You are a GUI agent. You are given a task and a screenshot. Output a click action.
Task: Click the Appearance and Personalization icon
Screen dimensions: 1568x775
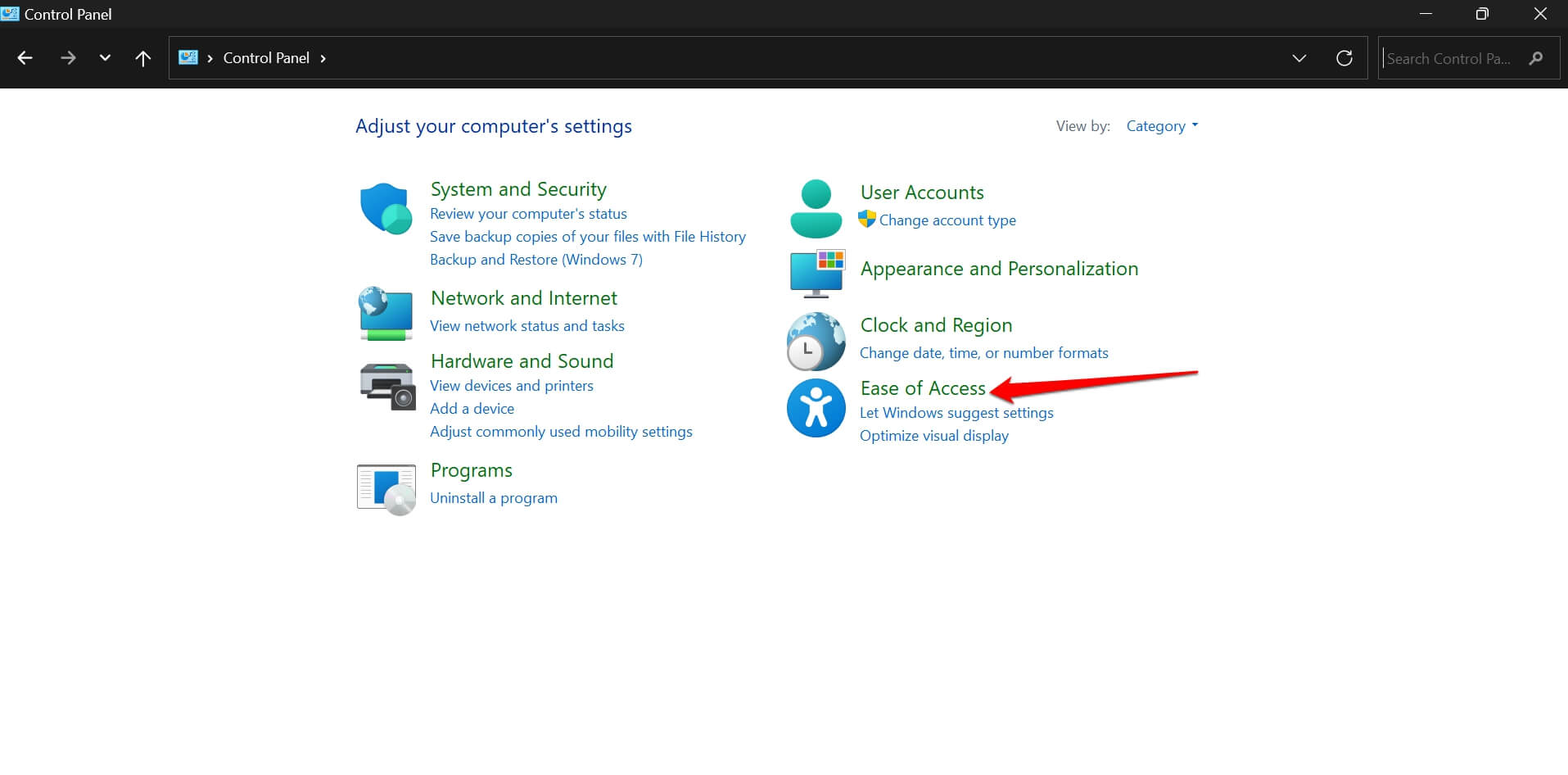point(816,273)
